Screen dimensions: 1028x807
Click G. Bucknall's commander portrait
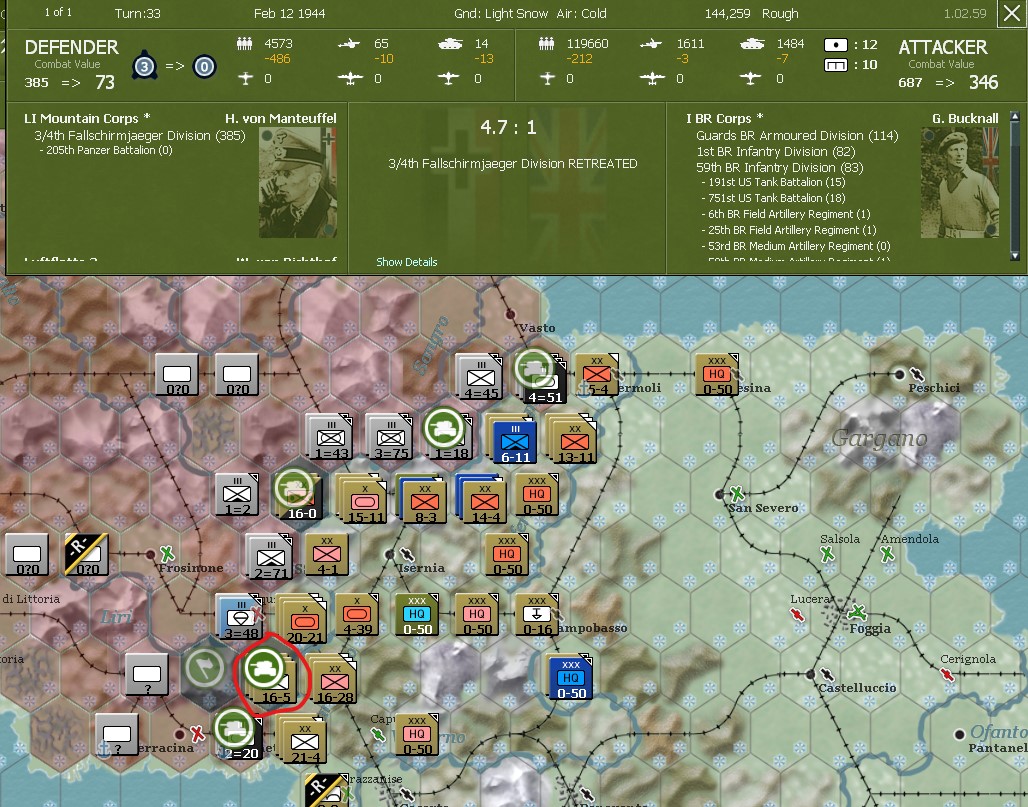pyautogui.click(x=960, y=182)
